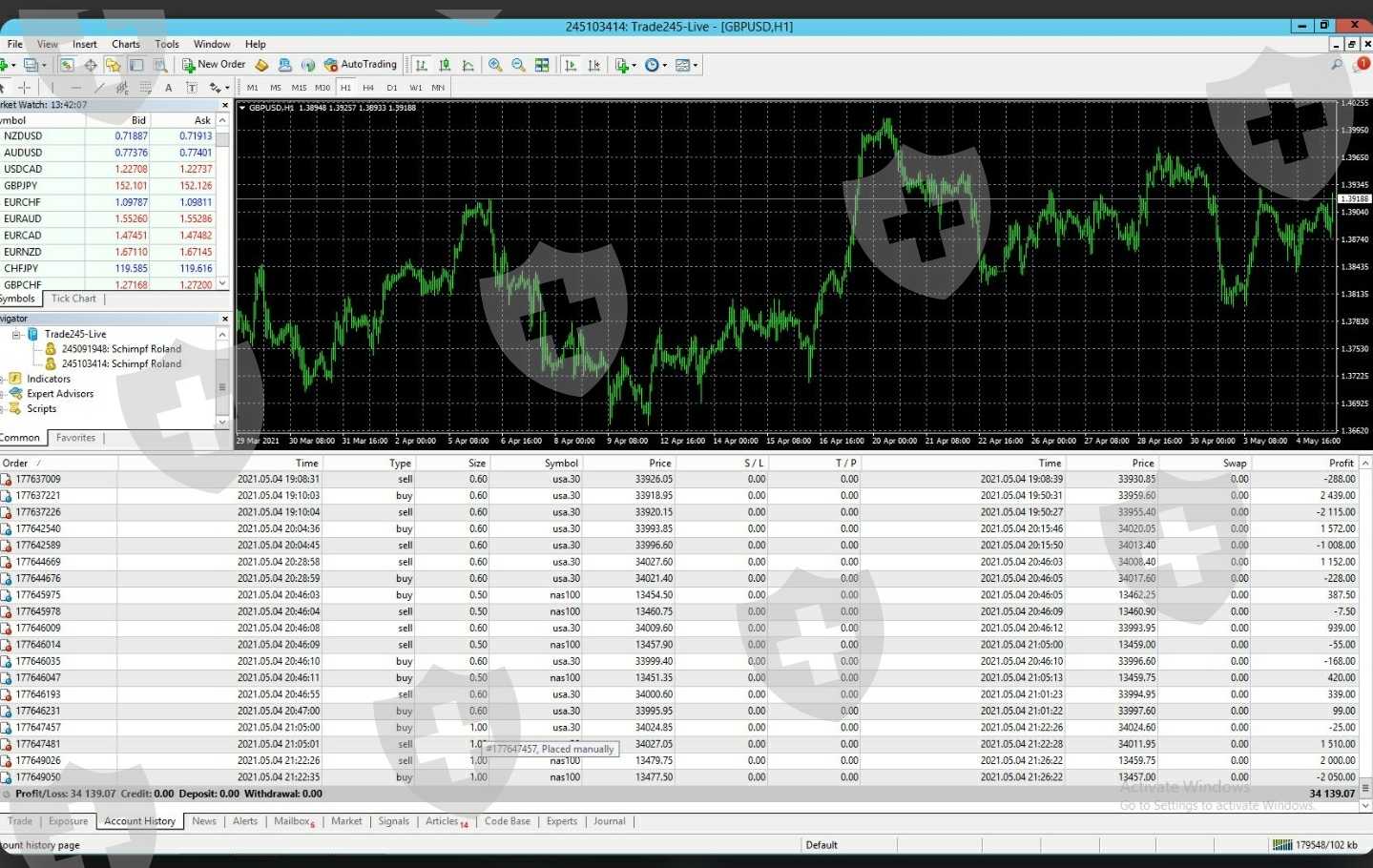The image size is (1373, 868).
Task: Switch to the M15 timeframe
Action: click(299, 88)
